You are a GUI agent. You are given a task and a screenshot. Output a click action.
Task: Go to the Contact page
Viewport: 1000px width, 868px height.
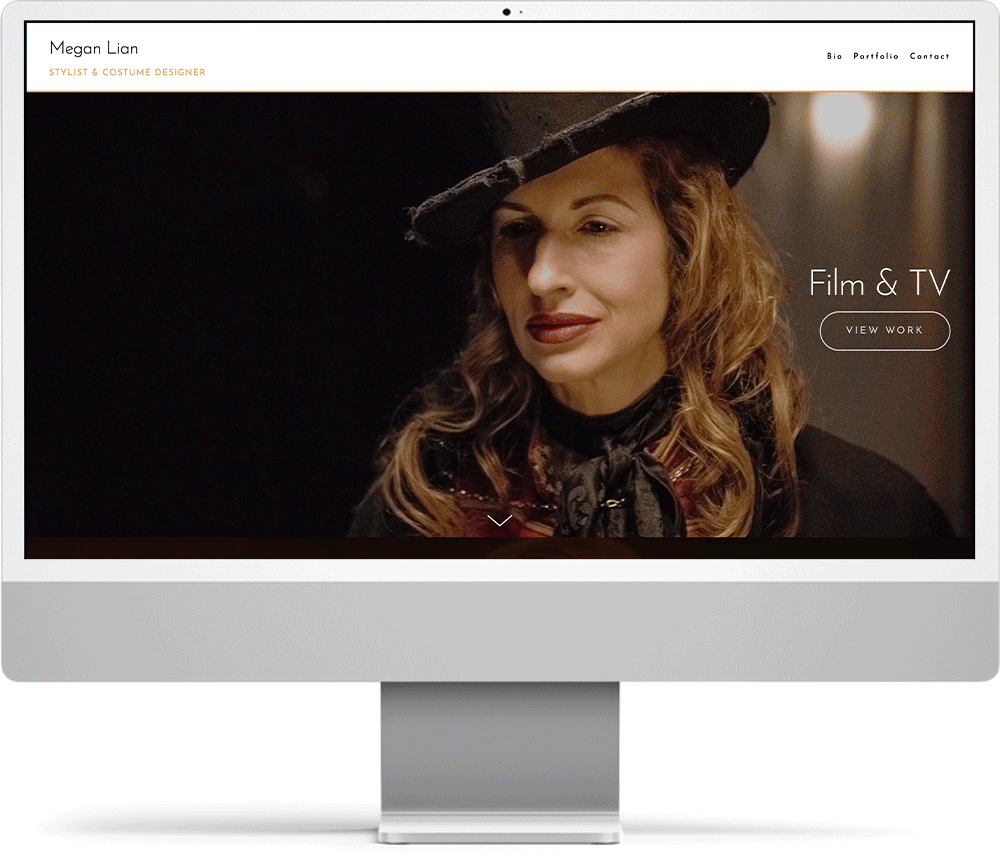coord(929,56)
